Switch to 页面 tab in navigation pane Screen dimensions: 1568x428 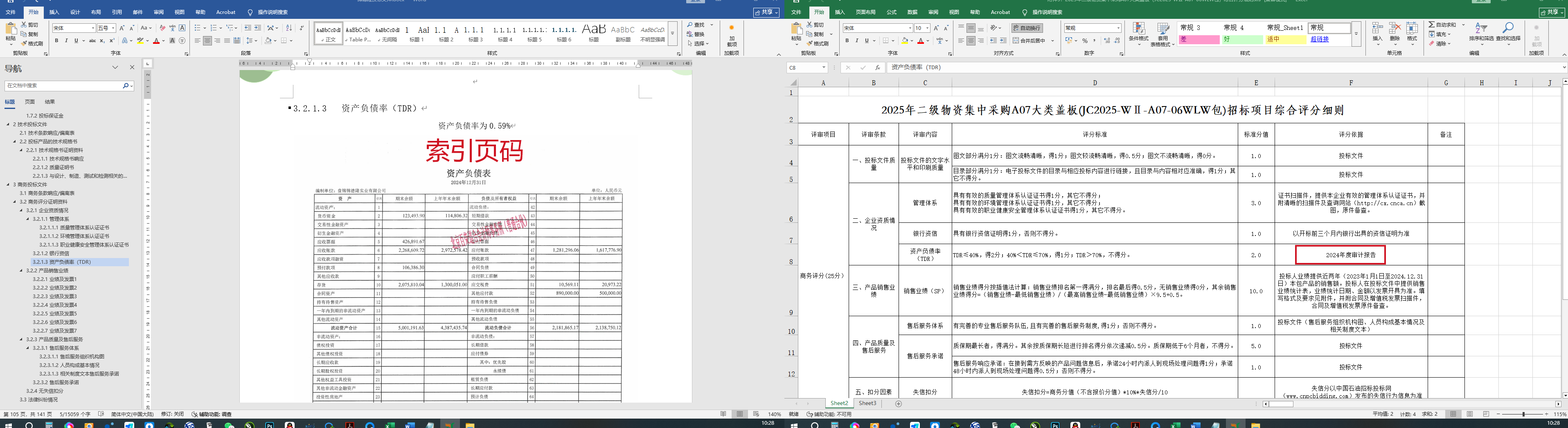(30, 102)
